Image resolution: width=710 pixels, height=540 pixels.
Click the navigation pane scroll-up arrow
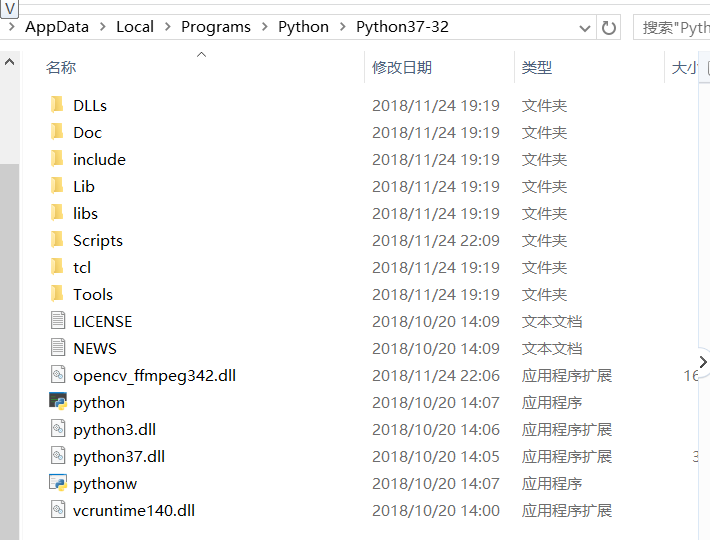point(10,62)
